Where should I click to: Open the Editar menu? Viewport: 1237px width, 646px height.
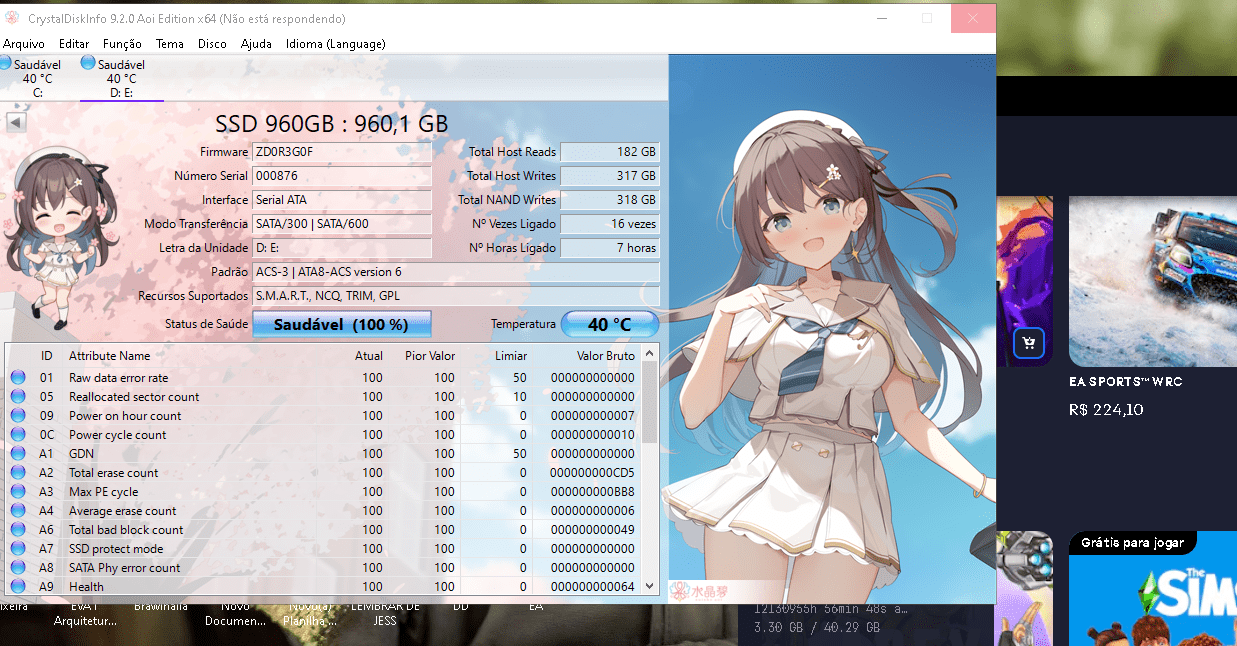pos(74,43)
